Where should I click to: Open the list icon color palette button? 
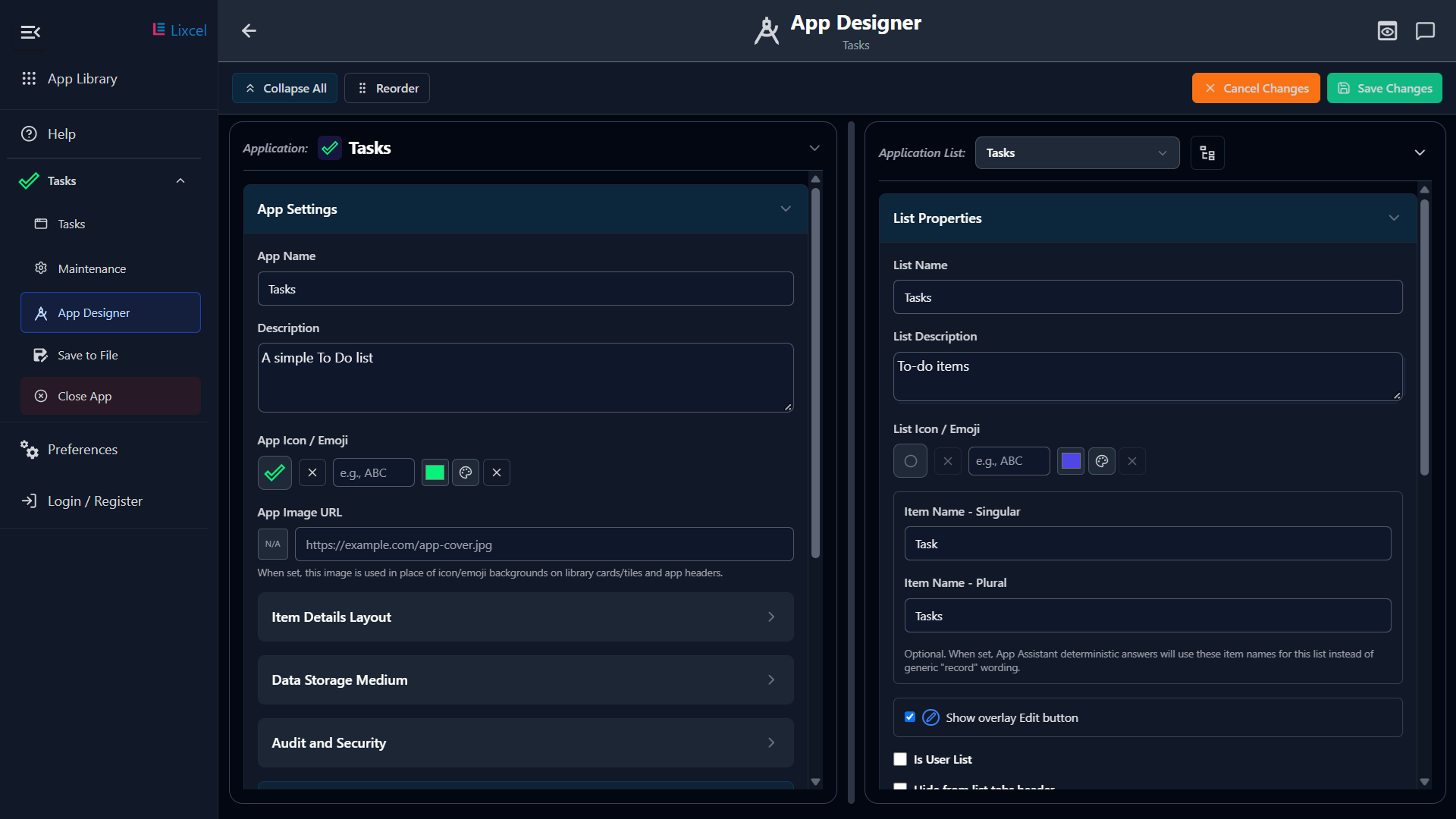1102,461
